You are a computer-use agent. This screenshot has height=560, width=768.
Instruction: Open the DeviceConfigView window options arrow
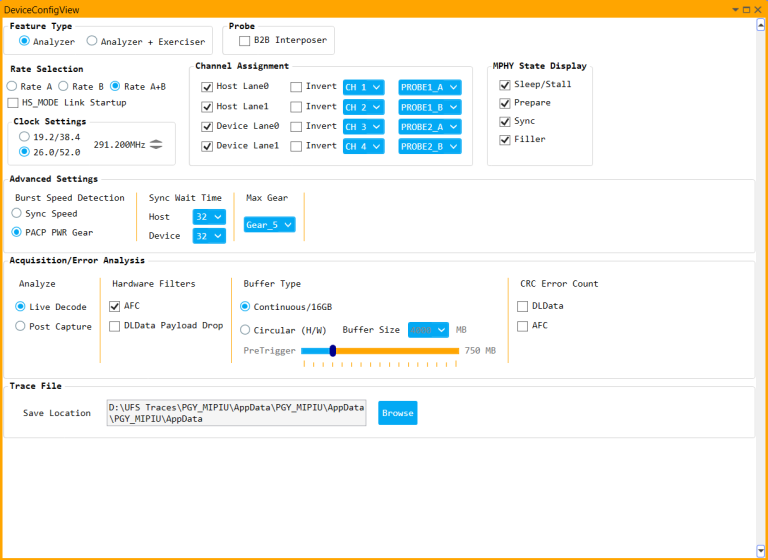click(x=736, y=10)
